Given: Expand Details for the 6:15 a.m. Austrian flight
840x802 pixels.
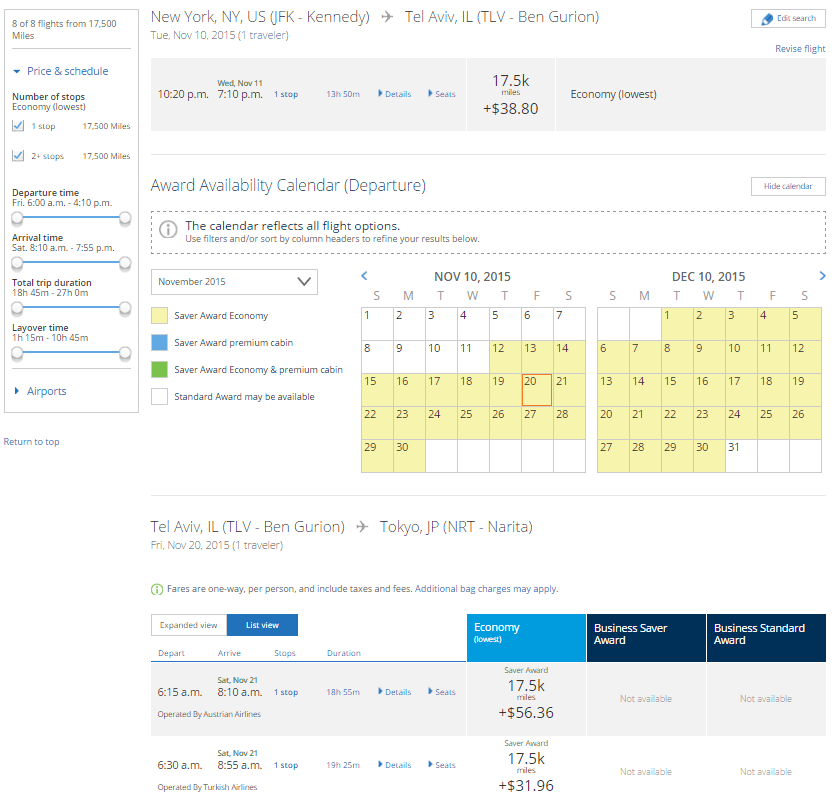Looking at the screenshot, I should (395, 692).
